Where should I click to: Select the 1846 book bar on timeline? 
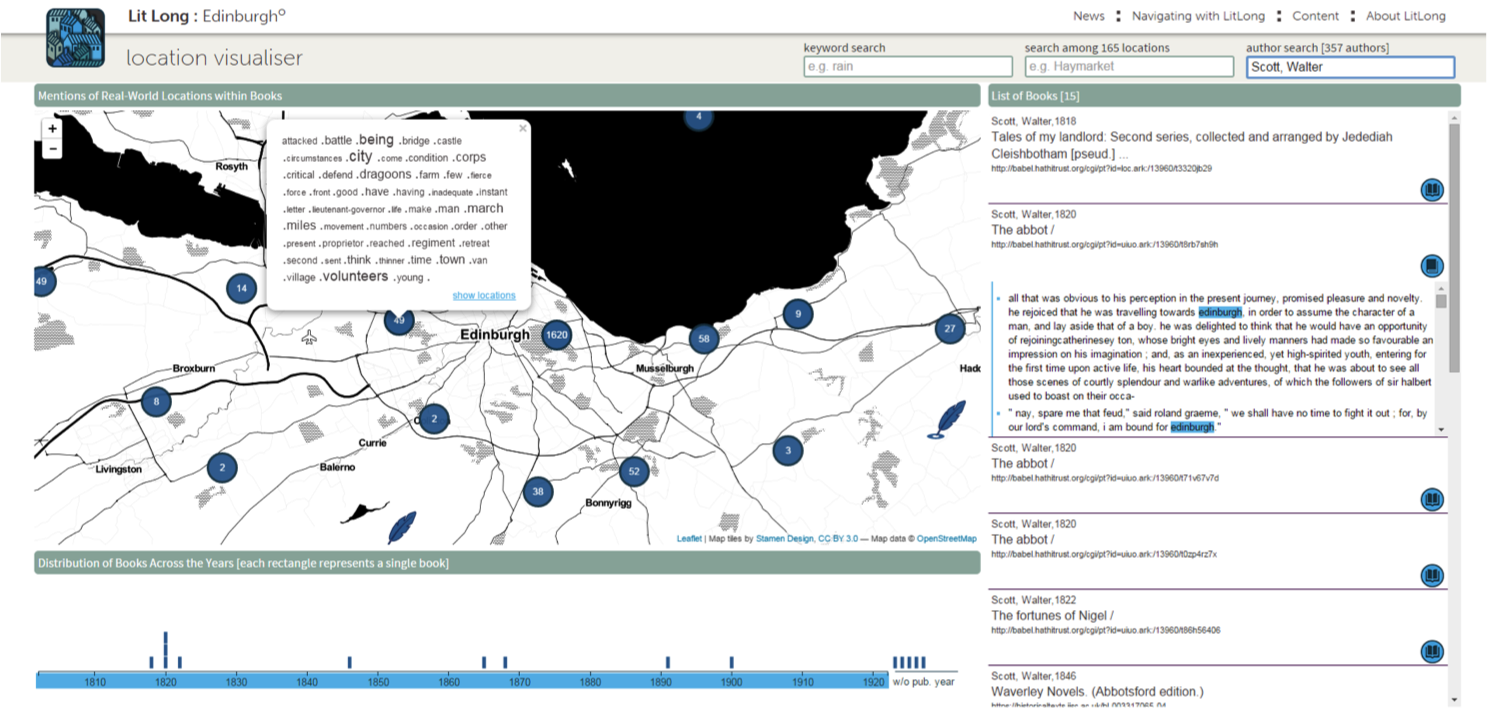pyautogui.click(x=350, y=662)
